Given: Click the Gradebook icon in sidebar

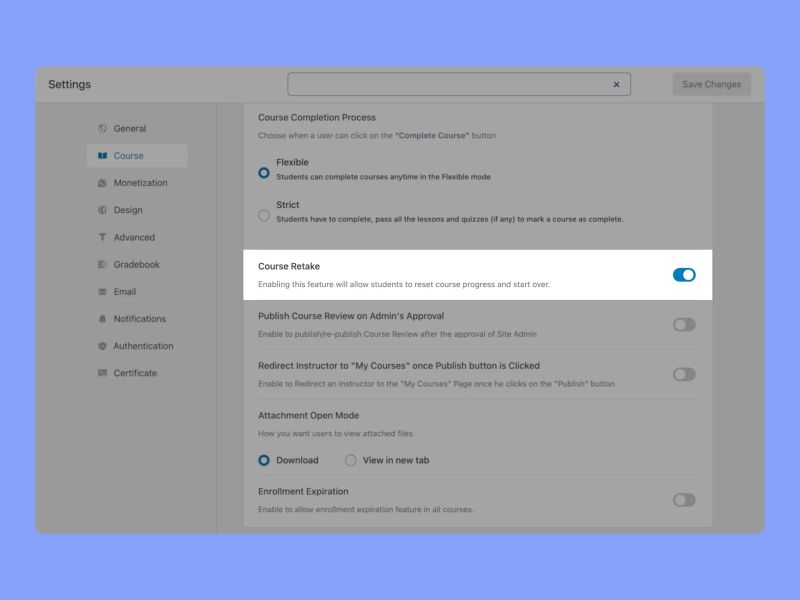Looking at the screenshot, I should [100, 264].
